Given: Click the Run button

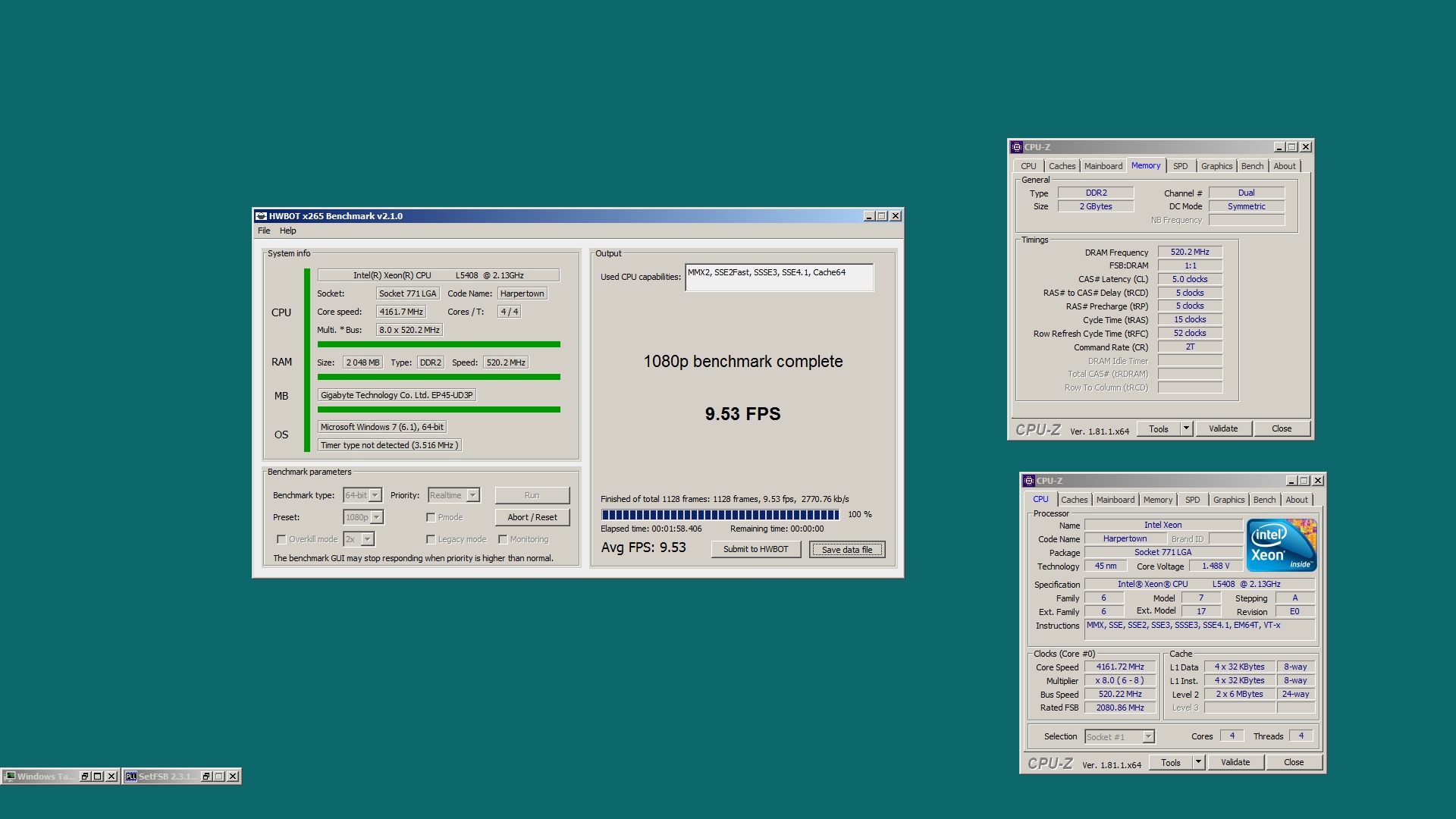Looking at the screenshot, I should tap(532, 495).
